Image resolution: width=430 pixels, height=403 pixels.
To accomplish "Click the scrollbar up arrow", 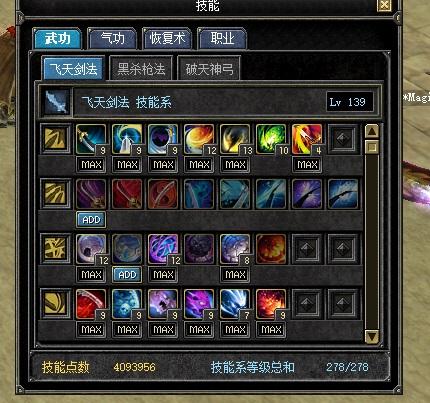I will 372,131.
